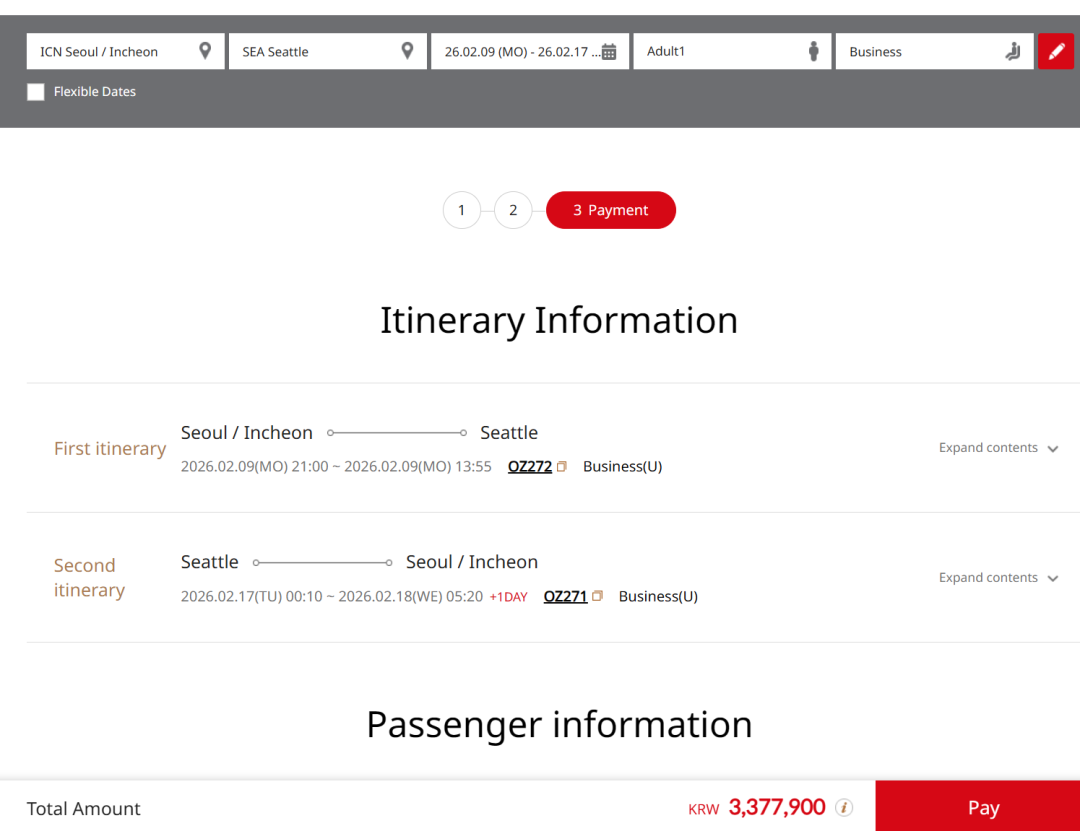This screenshot has width=1080, height=831.
Task: Click the info icon beside total amount
Action: (844, 807)
